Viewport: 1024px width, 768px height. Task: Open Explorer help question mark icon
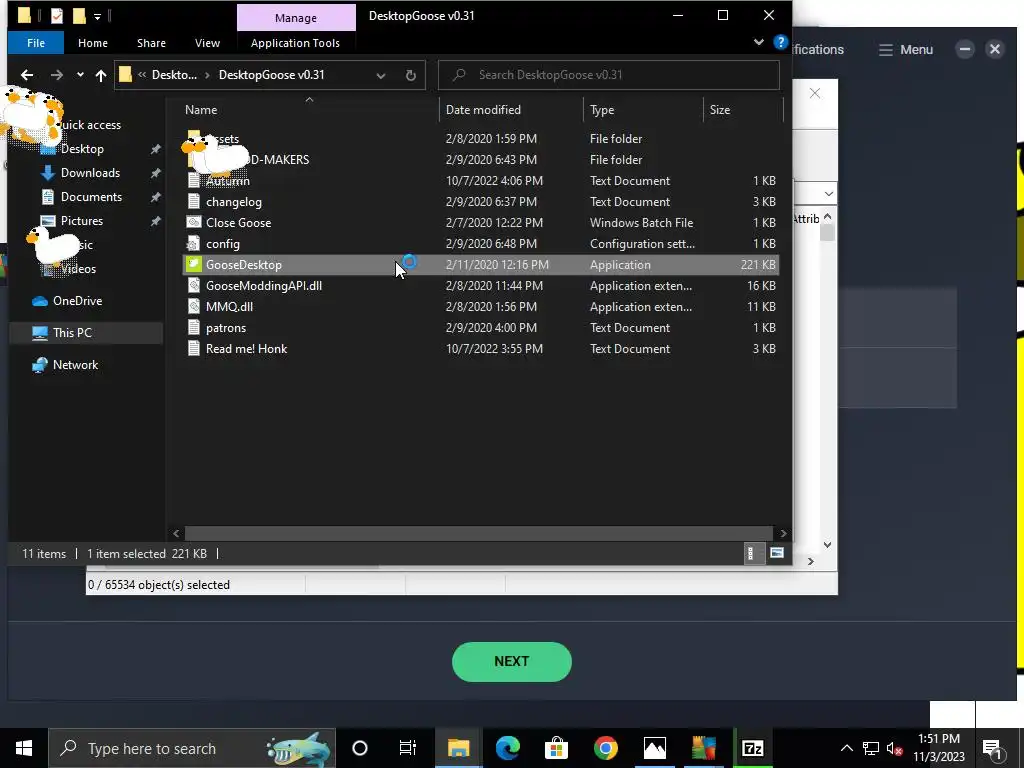tap(780, 42)
